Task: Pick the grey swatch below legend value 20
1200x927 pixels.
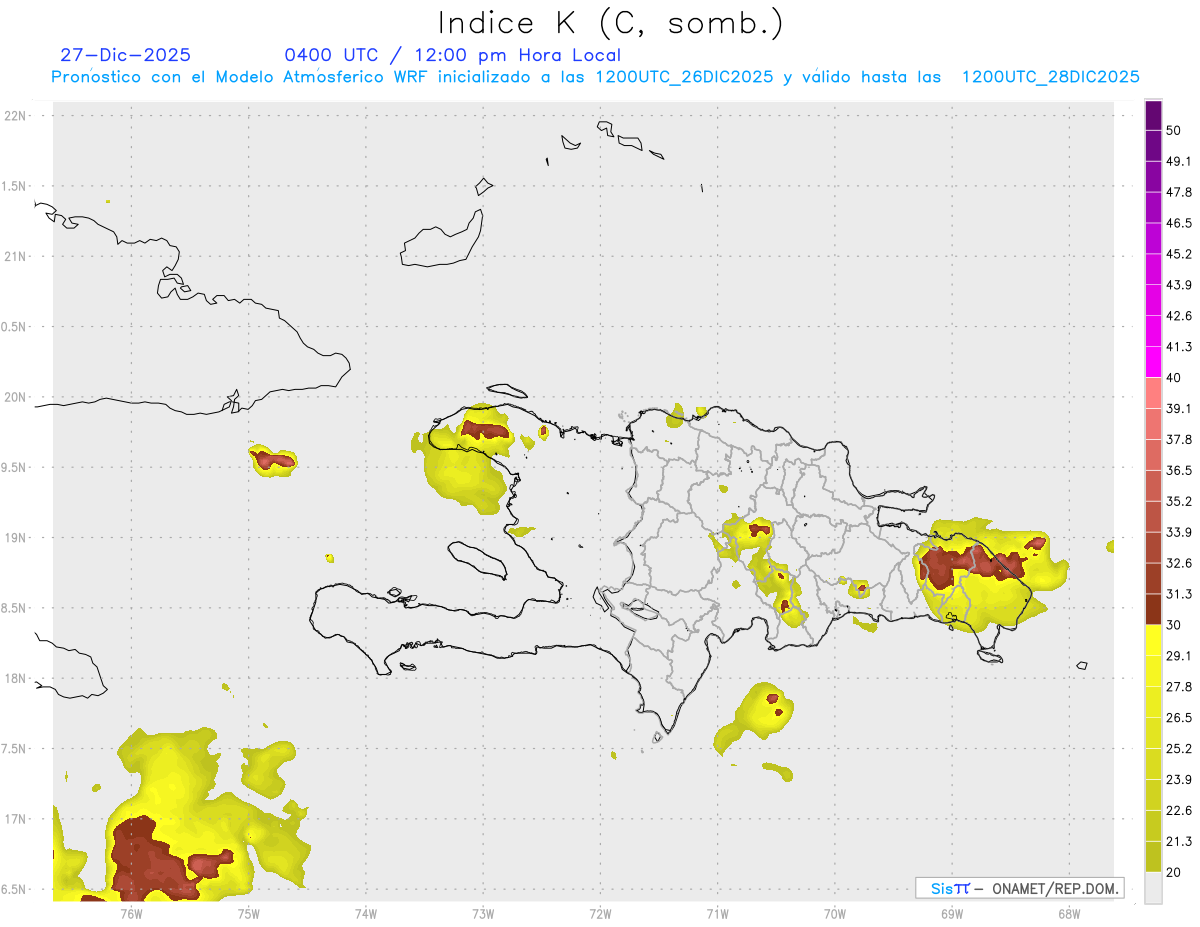Action: coord(1154,888)
